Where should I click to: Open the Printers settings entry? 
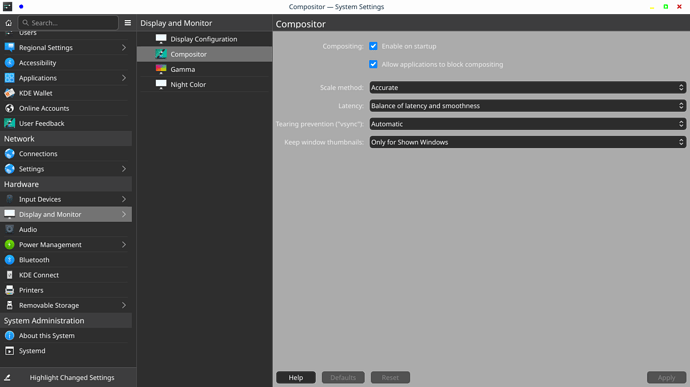66,290
